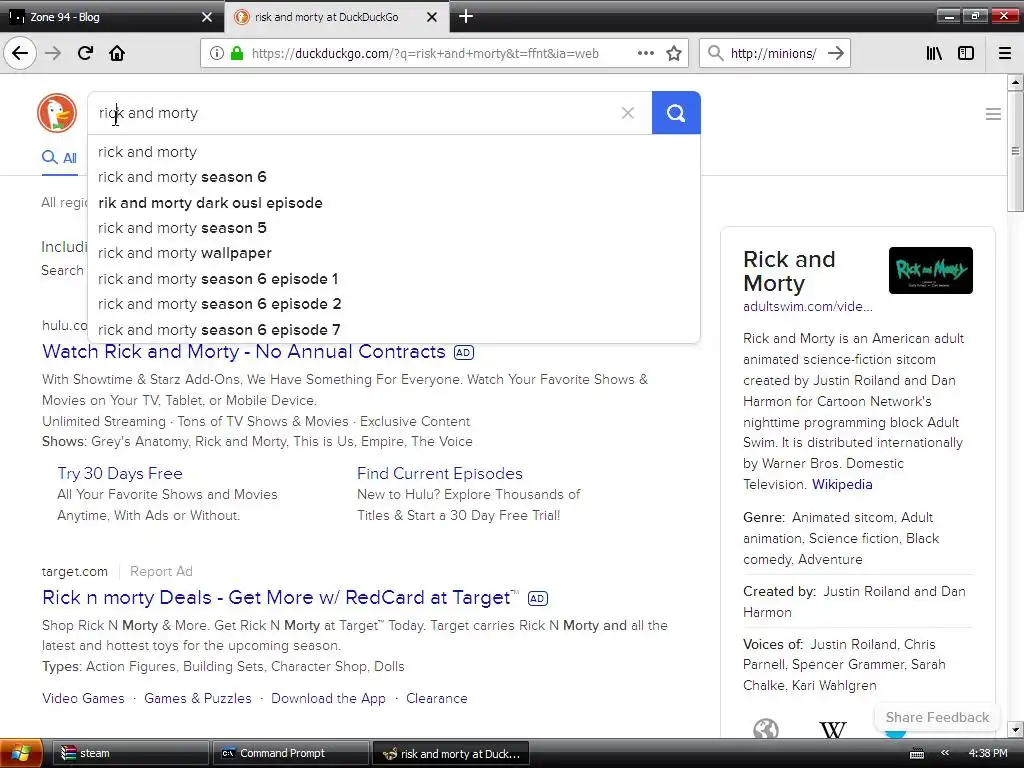Choose 'rick and morty season 6 episode 2'
Viewport: 1024px width, 768px height.
click(394, 304)
